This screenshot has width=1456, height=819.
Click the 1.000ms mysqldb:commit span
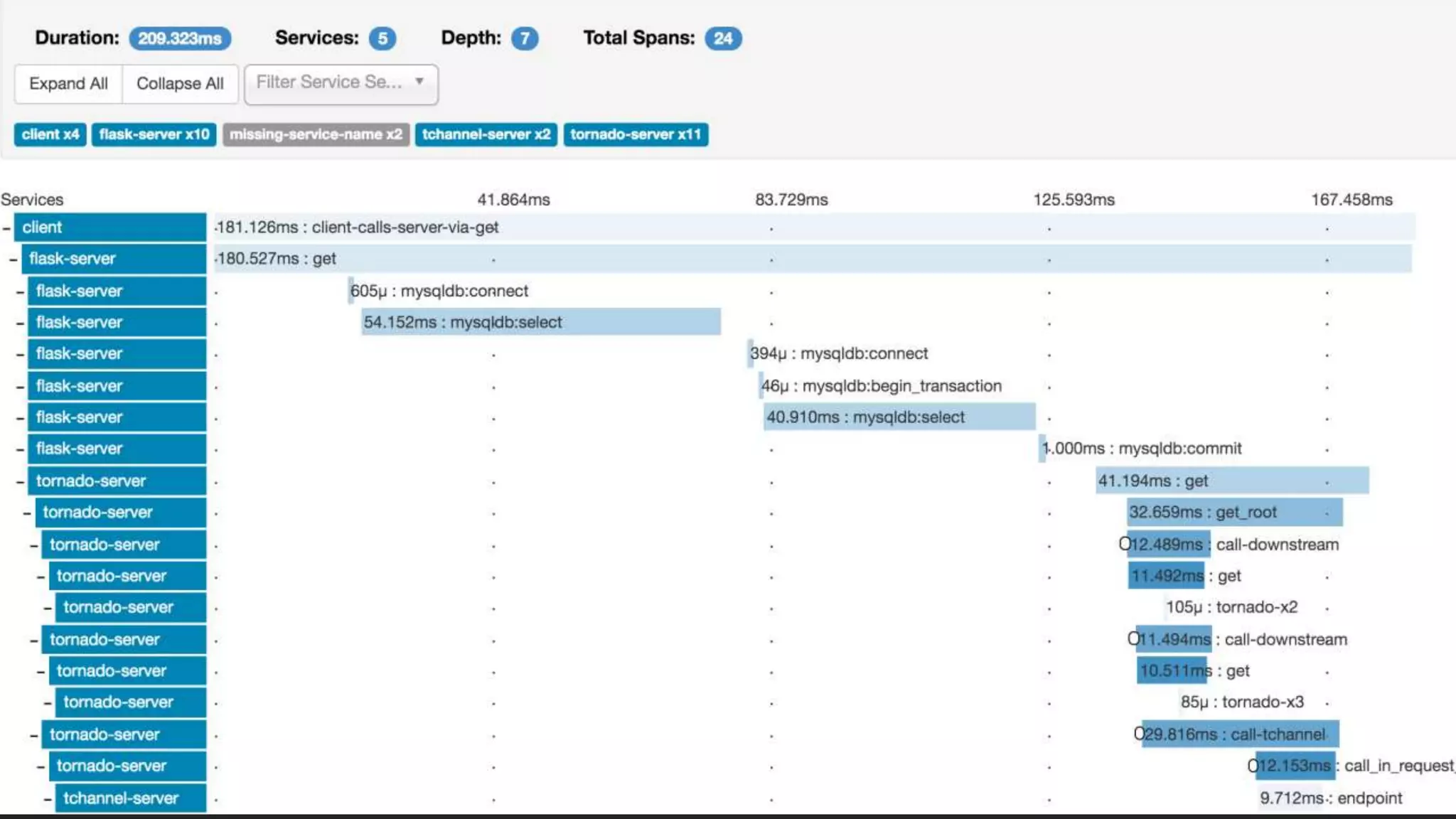coord(1042,449)
